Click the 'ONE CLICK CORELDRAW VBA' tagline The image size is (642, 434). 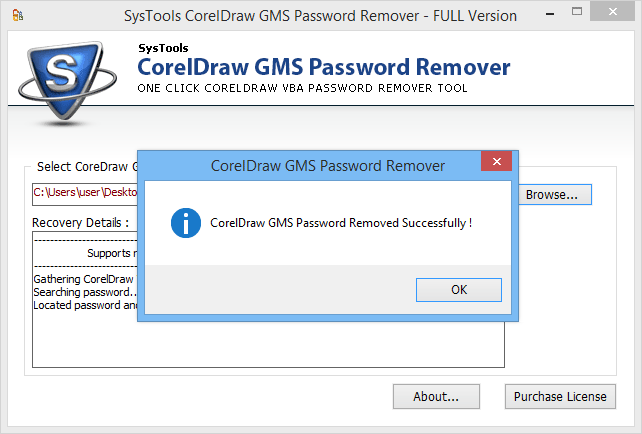302,89
